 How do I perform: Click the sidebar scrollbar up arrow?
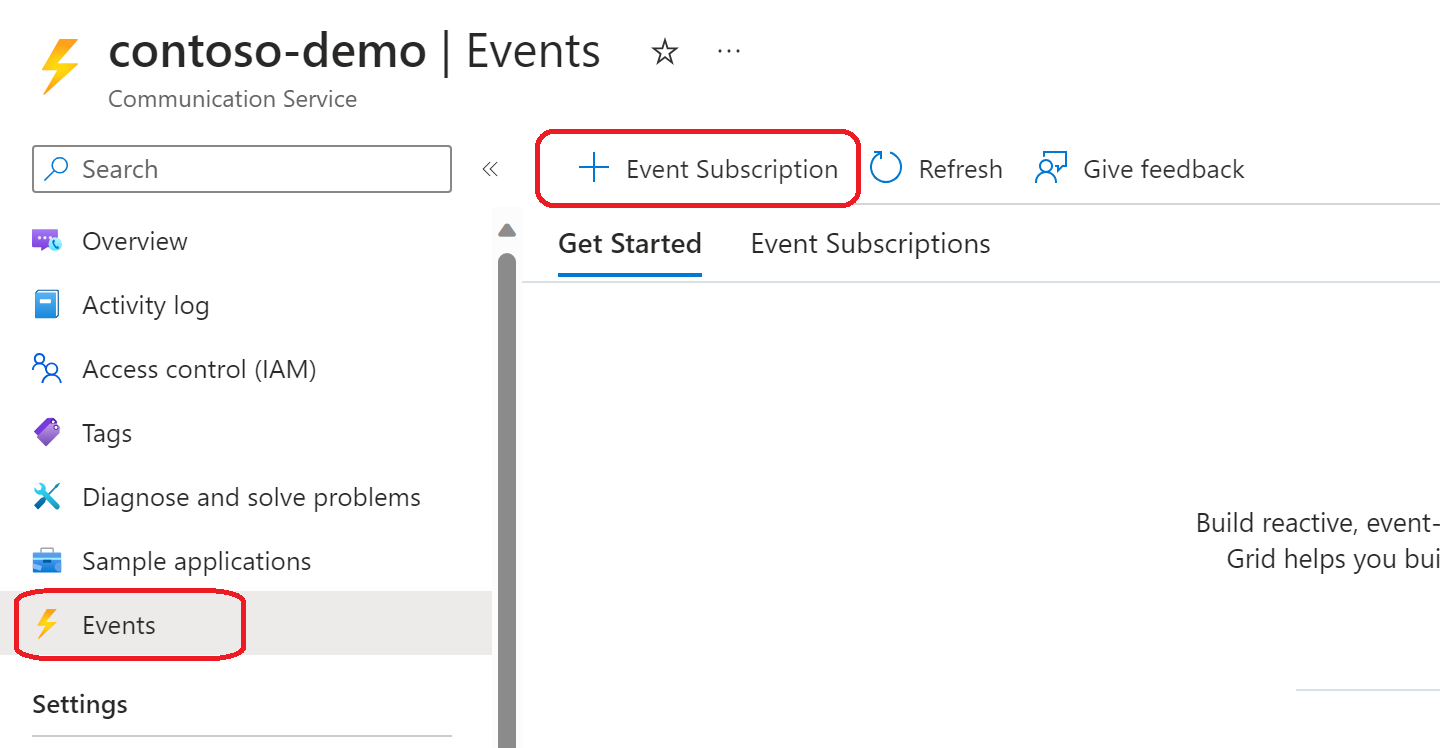[507, 231]
